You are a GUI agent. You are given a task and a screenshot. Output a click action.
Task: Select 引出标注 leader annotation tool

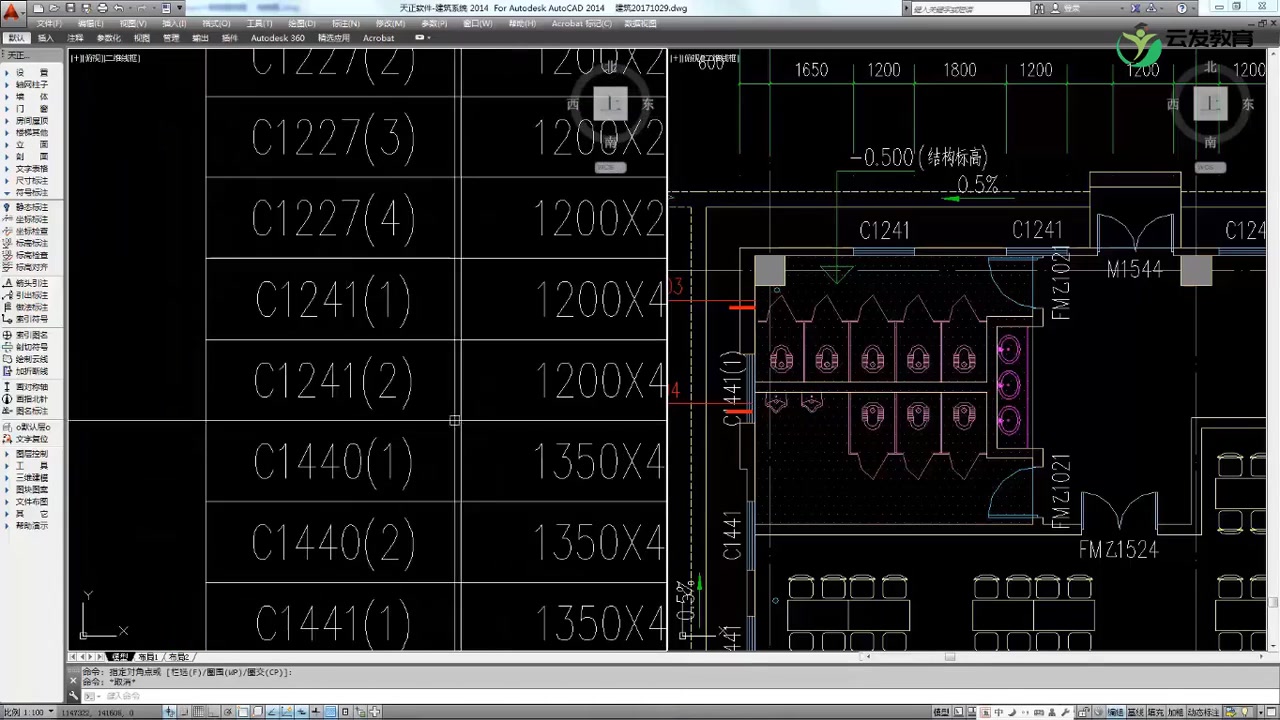pos(26,295)
